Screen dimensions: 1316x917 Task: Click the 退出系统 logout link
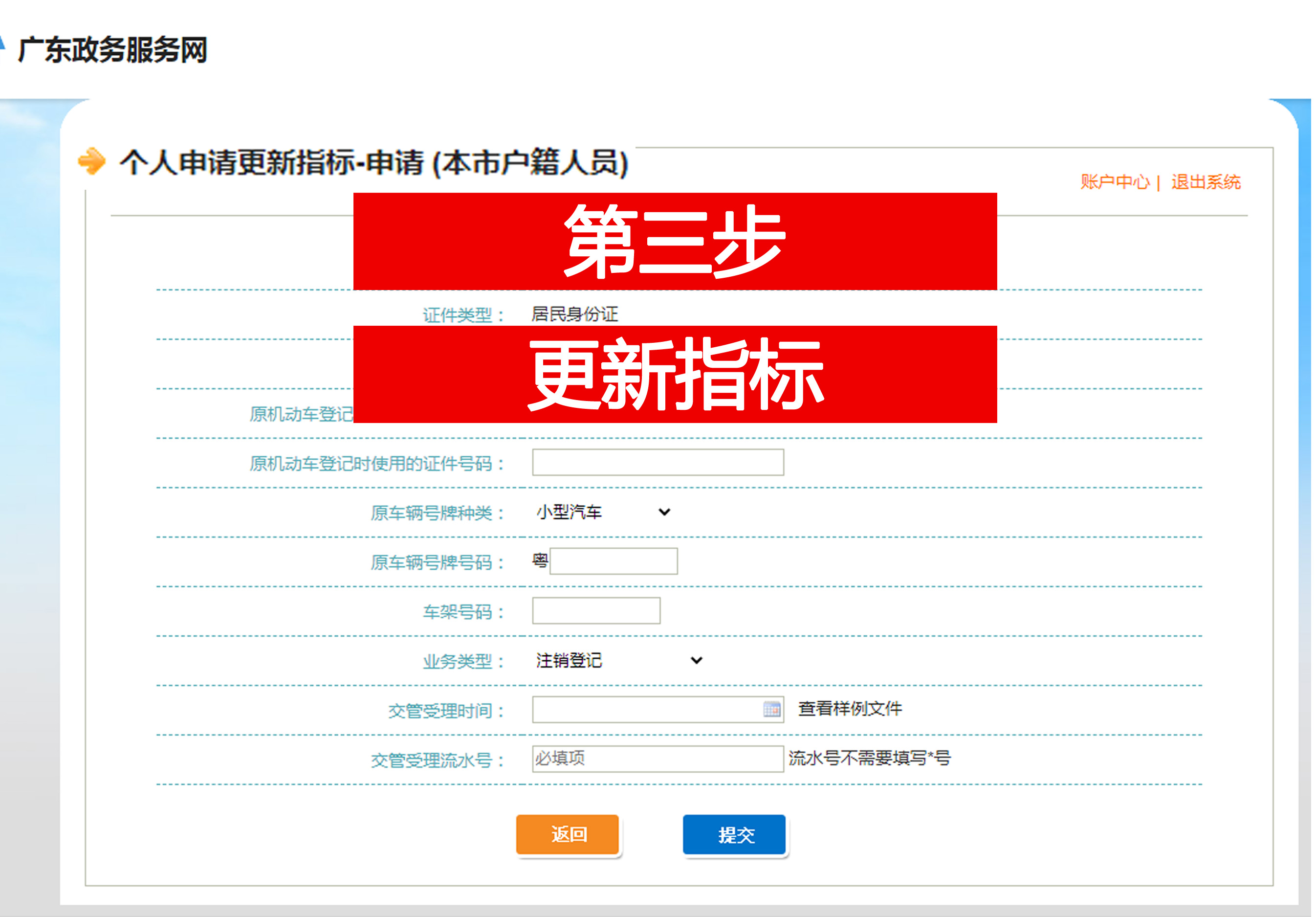[x=1206, y=182]
